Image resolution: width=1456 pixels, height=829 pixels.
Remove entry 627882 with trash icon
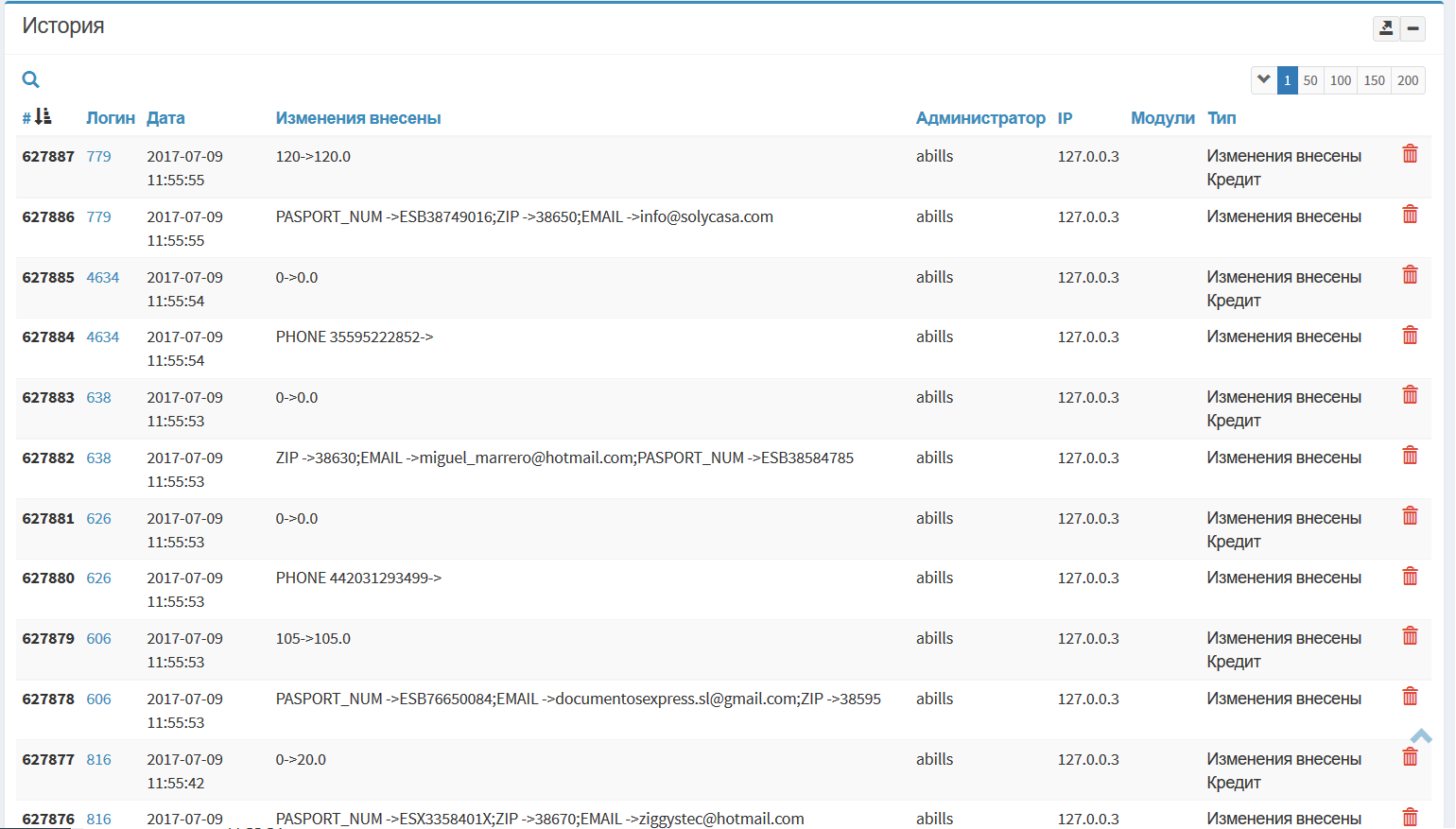click(1410, 456)
